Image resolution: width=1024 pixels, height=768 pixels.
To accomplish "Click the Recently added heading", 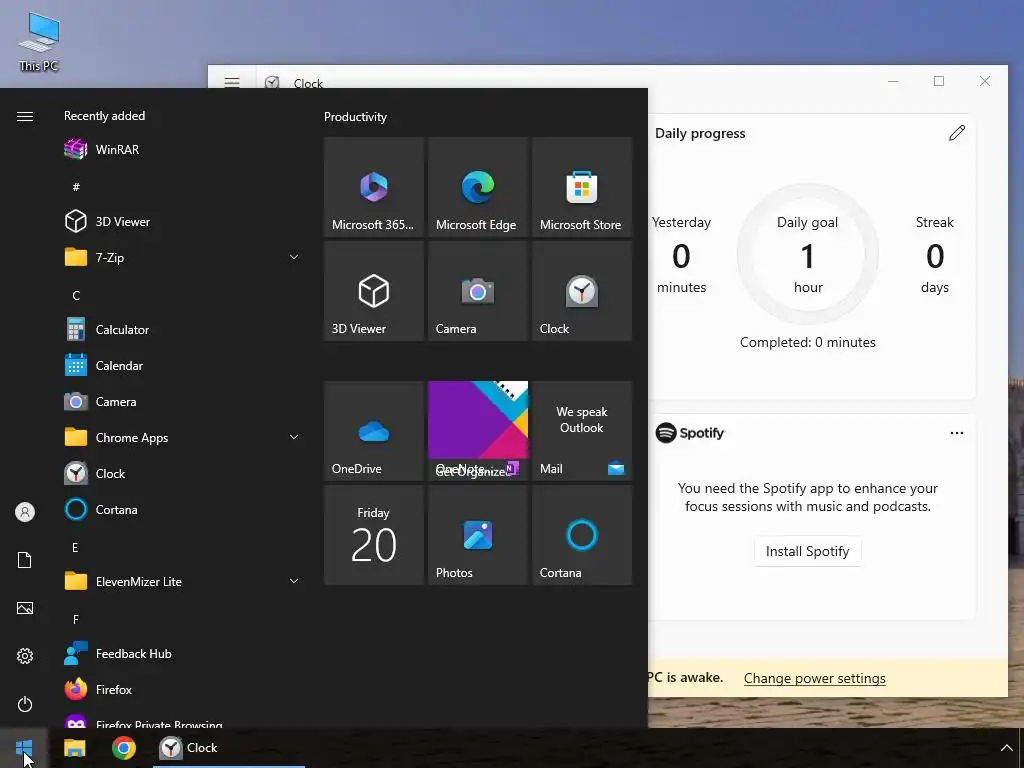I will [104, 116].
